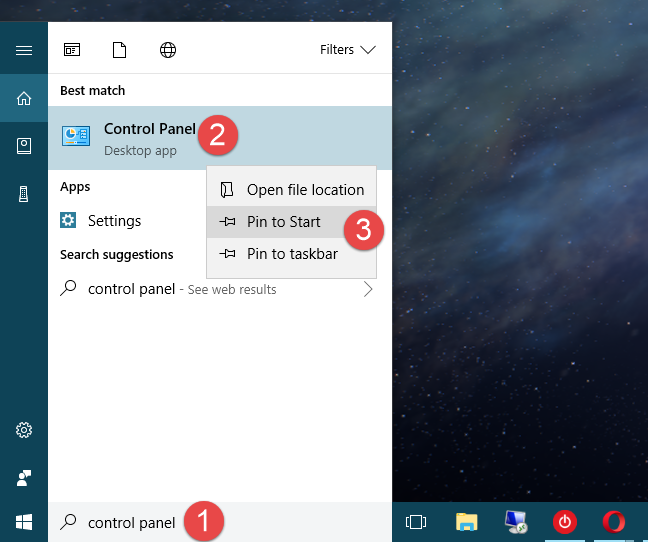Viewport: 648px width, 543px height.
Task: Click the search magnifier icon in the search box
Action: (68, 522)
